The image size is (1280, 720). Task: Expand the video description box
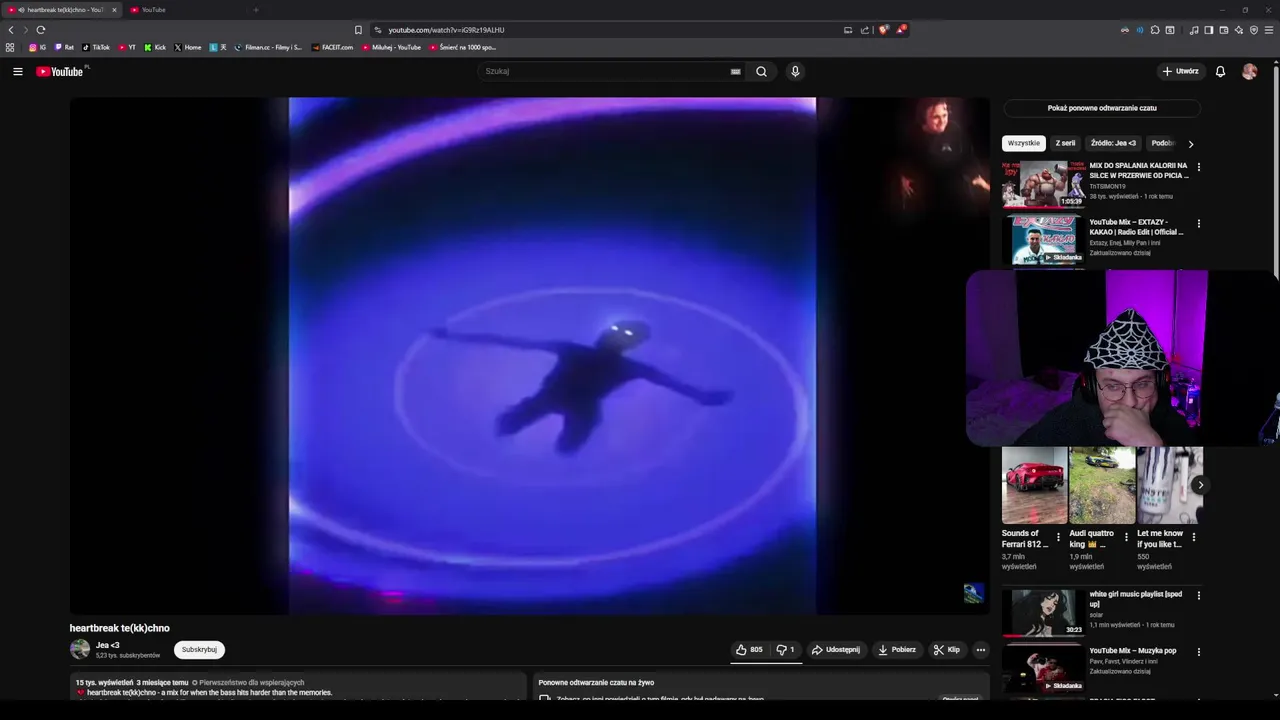pyautogui.click(x=298, y=687)
